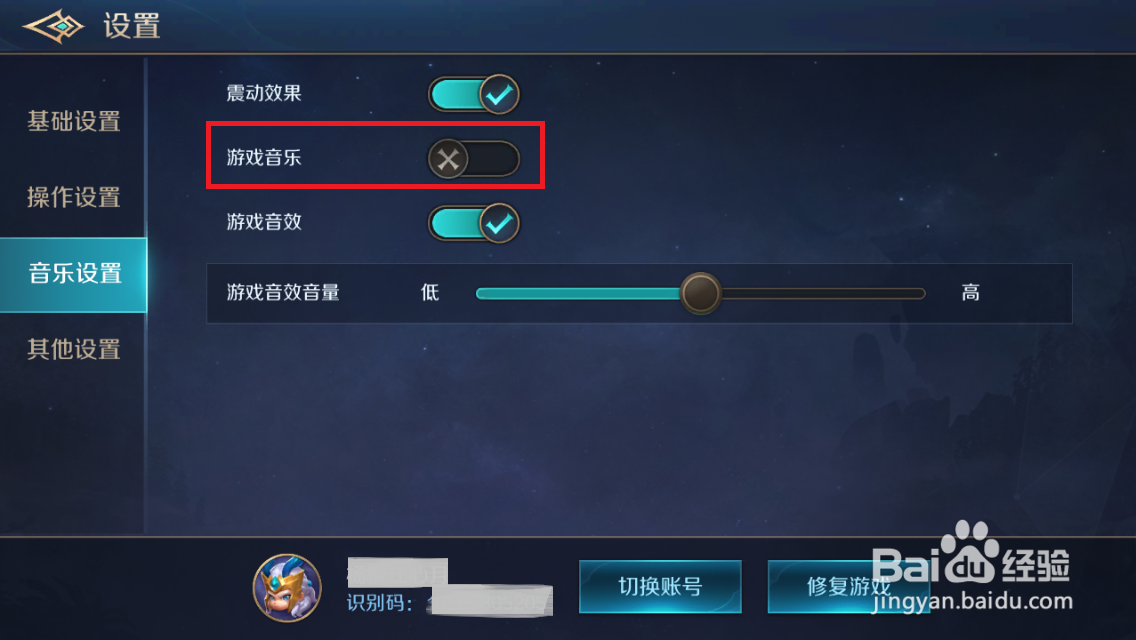Click the X knob on 游戏音乐
Image resolution: width=1136 pixels, height=640 pixels.
(448, 159)
